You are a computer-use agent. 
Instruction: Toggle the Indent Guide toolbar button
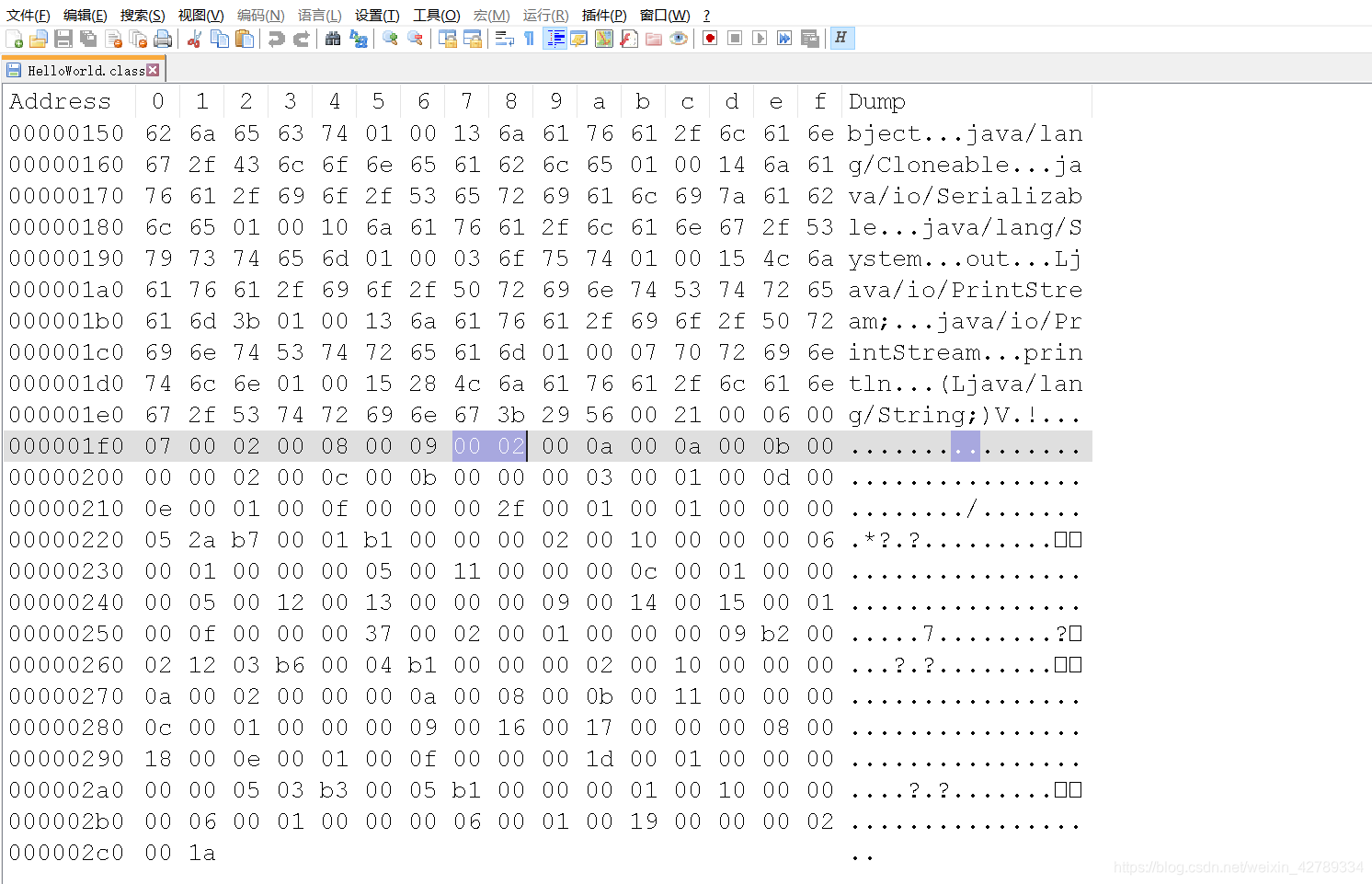pos(555,39)
